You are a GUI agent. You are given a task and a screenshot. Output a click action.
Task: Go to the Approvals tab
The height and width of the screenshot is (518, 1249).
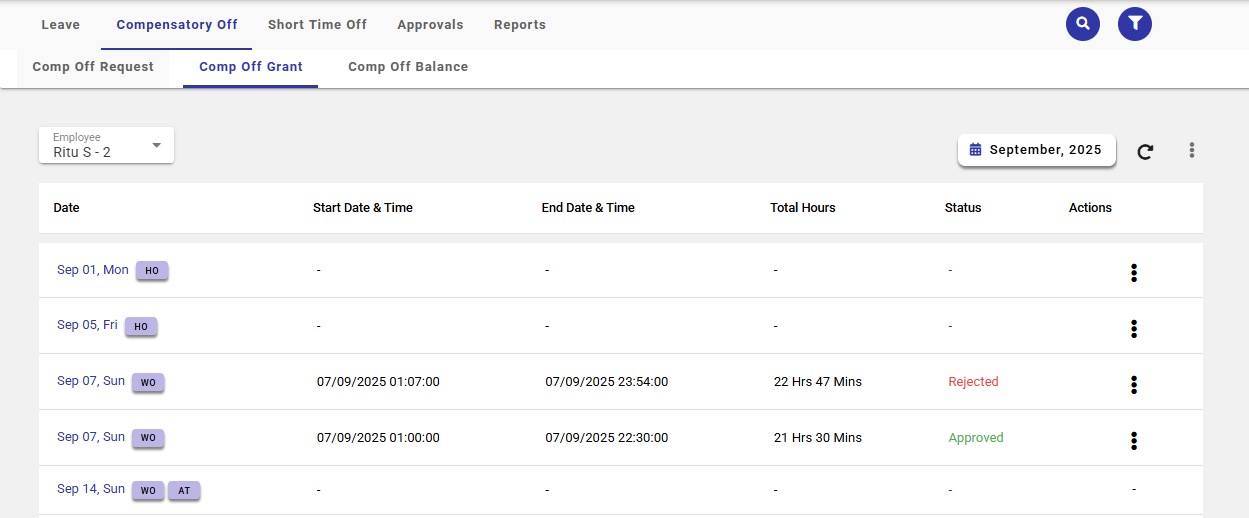click(430, 25)
